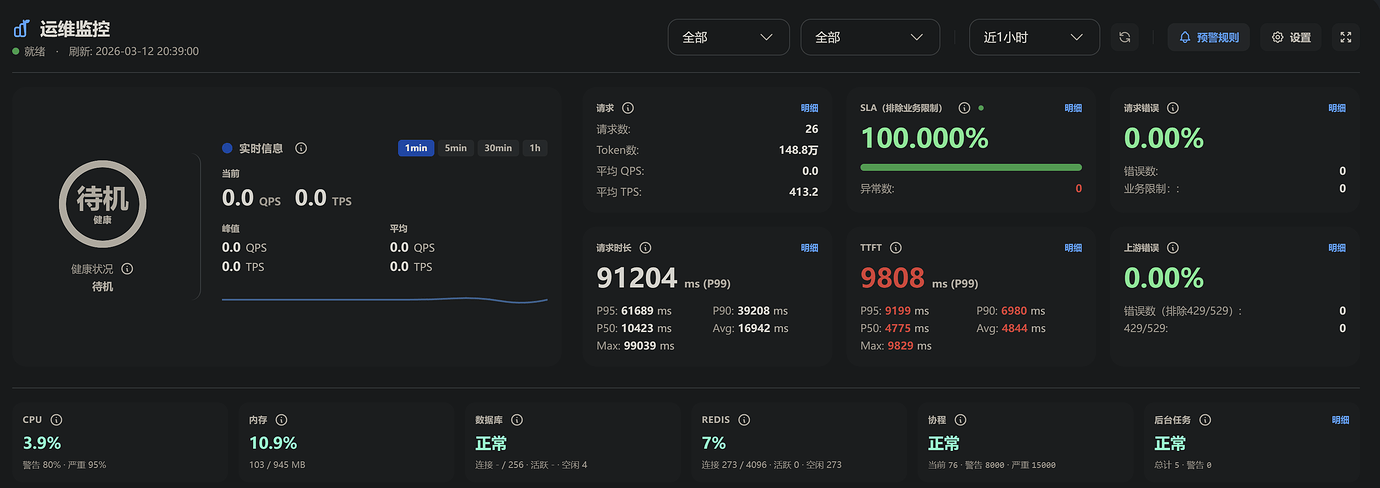
Task: Click P50: 10423 ms in 请求时长 card
Action: click(x=635, y=328)
